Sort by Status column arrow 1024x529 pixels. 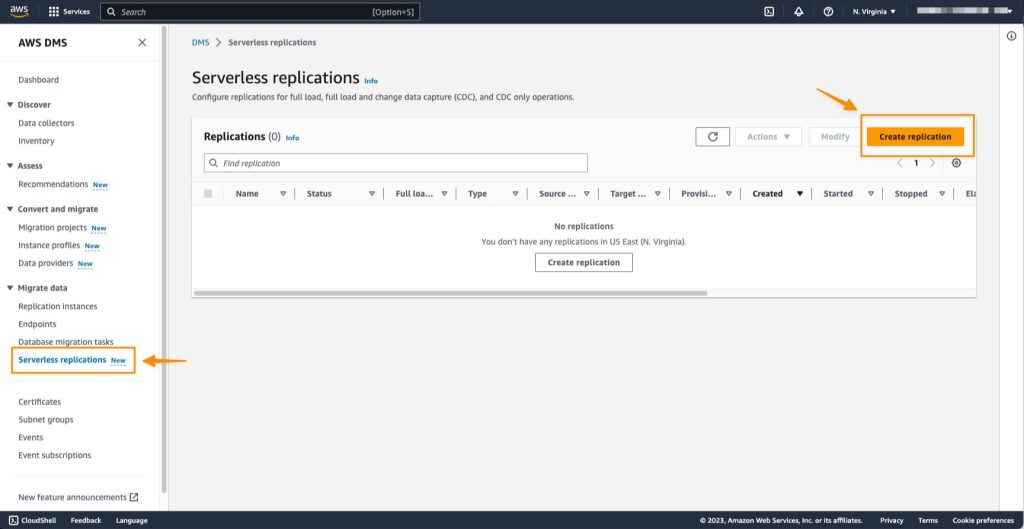(x=372, y=194)
